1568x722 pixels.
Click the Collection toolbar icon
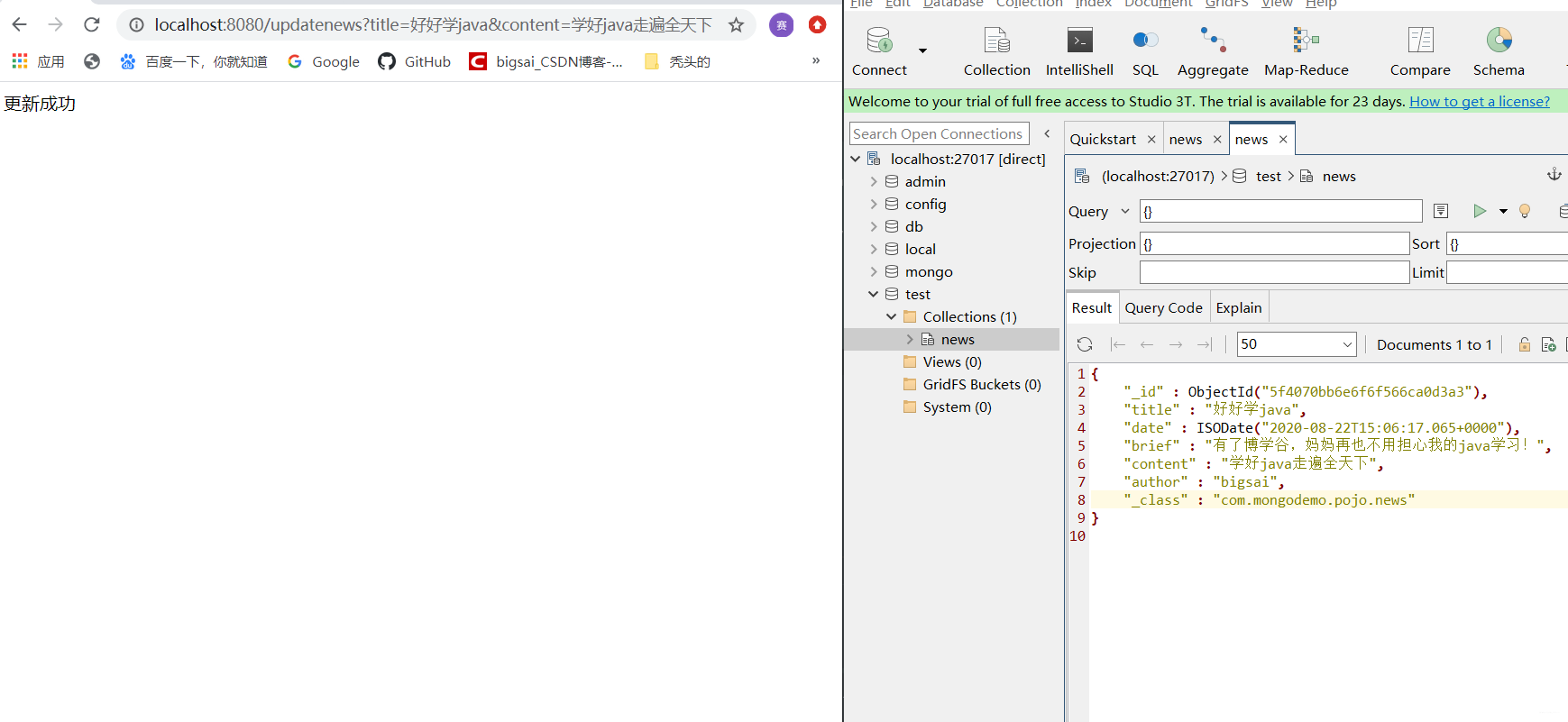point(996,51)
